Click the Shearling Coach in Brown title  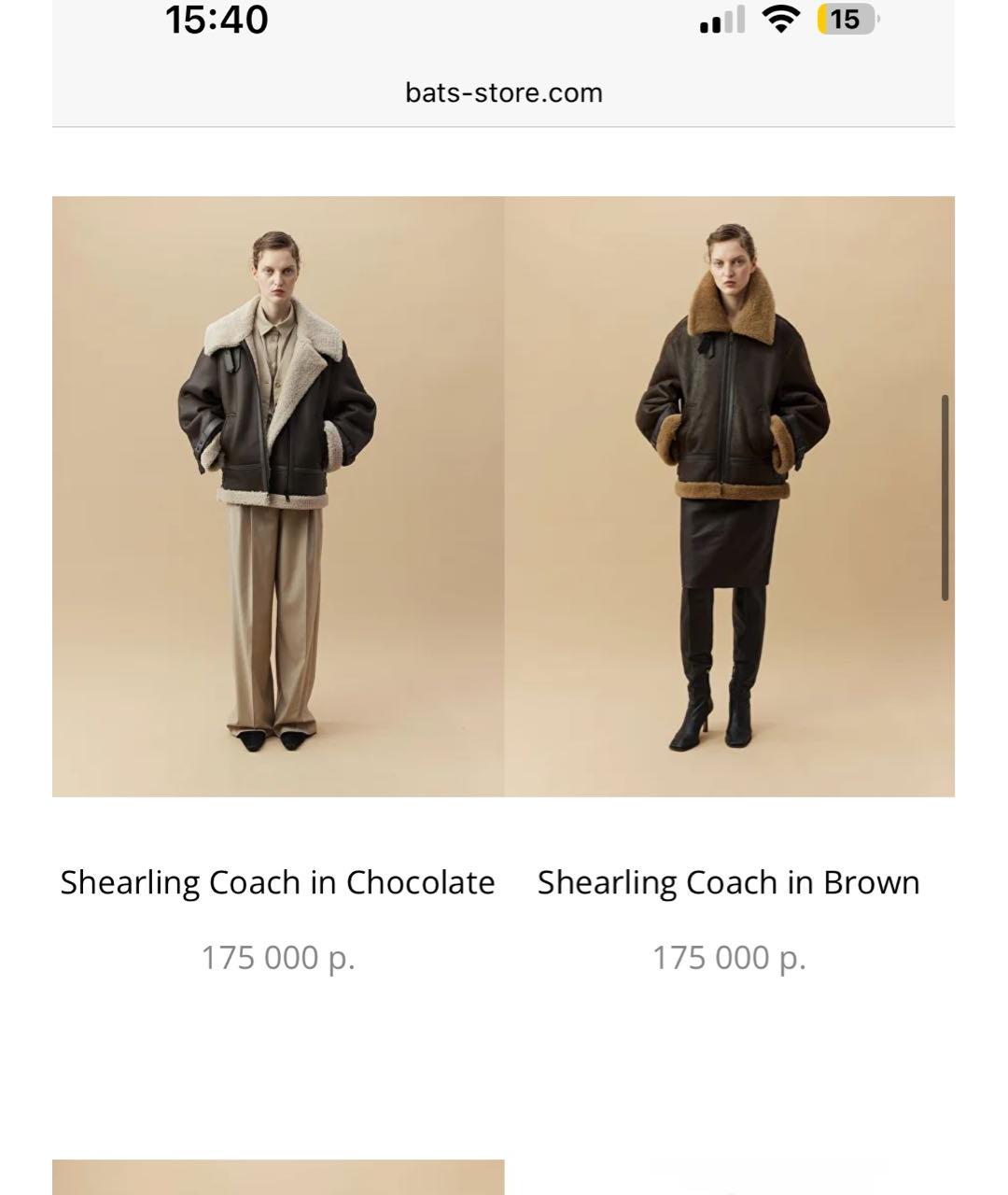click(729, 883)
